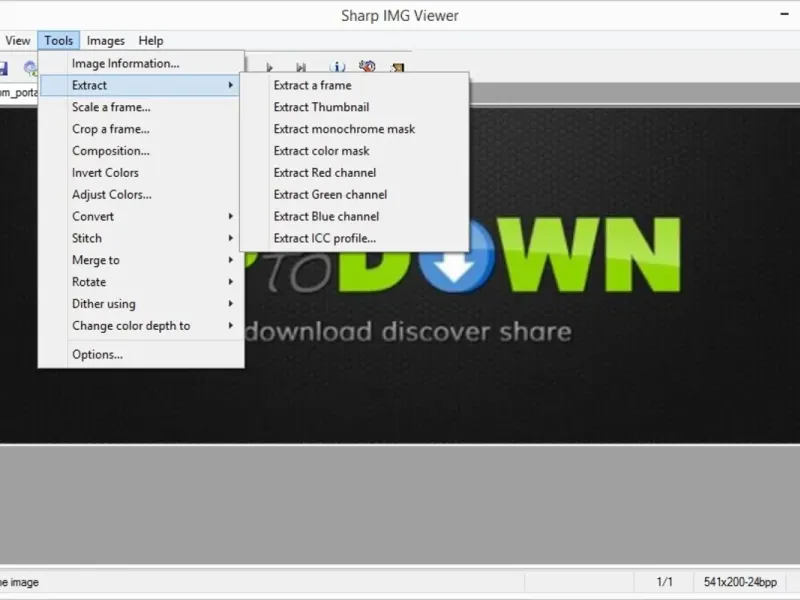Choose Extract color mask
The width and height of the screenshot is (800, 600).
coord(355,151)
